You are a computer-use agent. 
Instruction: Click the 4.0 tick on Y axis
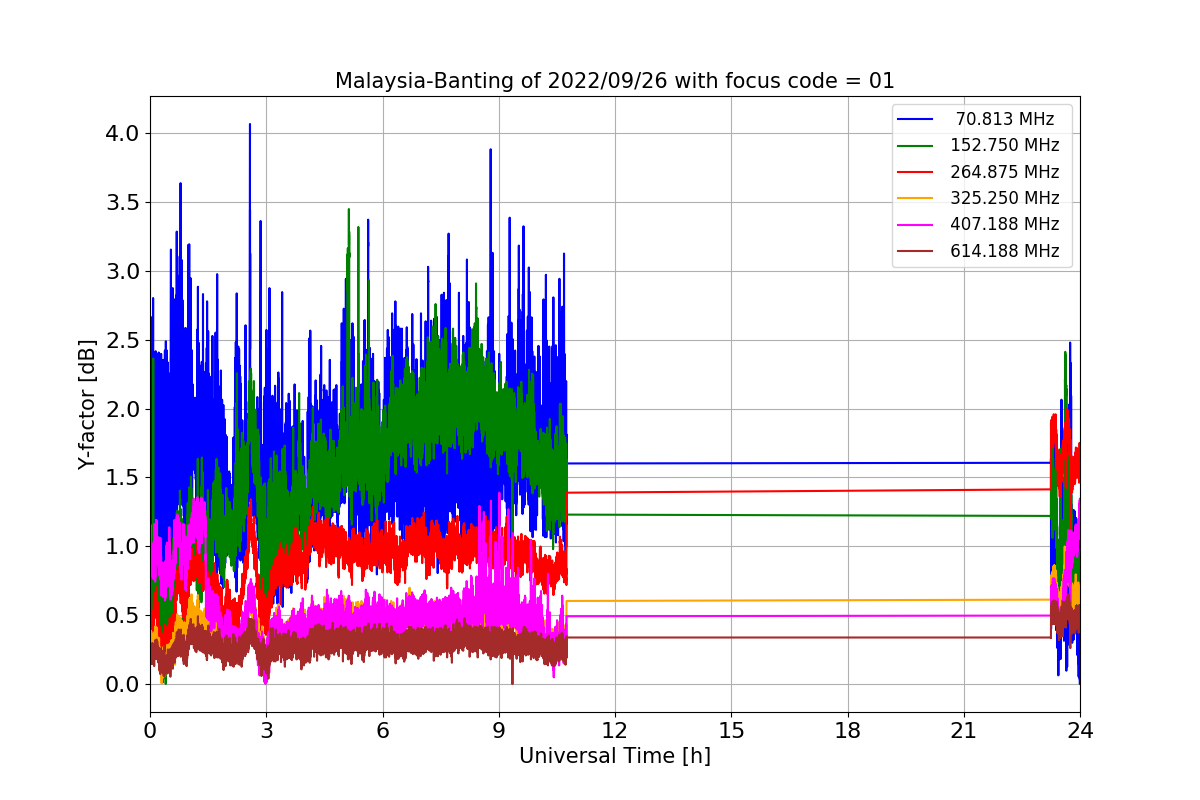tap(124, 133)
